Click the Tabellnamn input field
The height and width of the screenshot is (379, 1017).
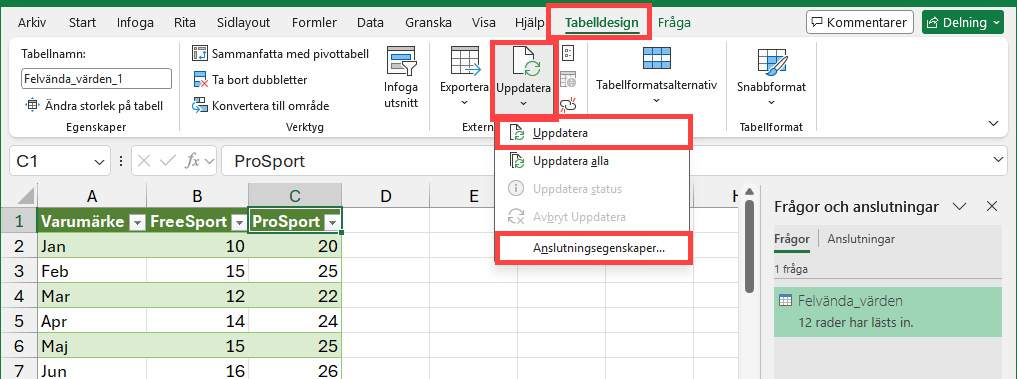(96, 79)
